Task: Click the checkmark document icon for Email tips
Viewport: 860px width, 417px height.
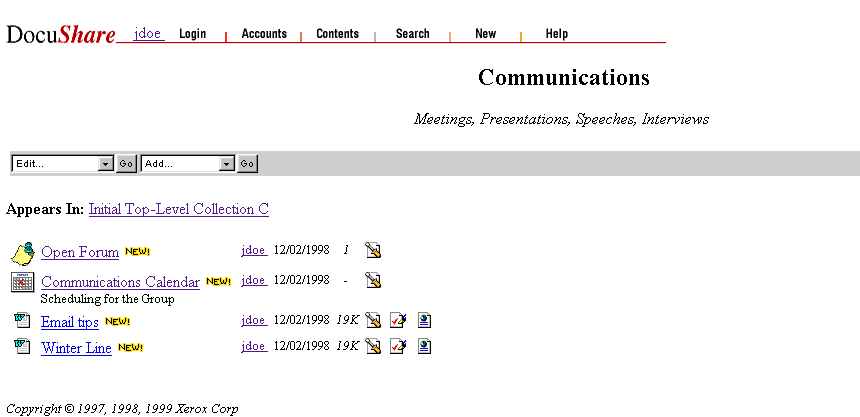Action: click(x=398, y=321)
